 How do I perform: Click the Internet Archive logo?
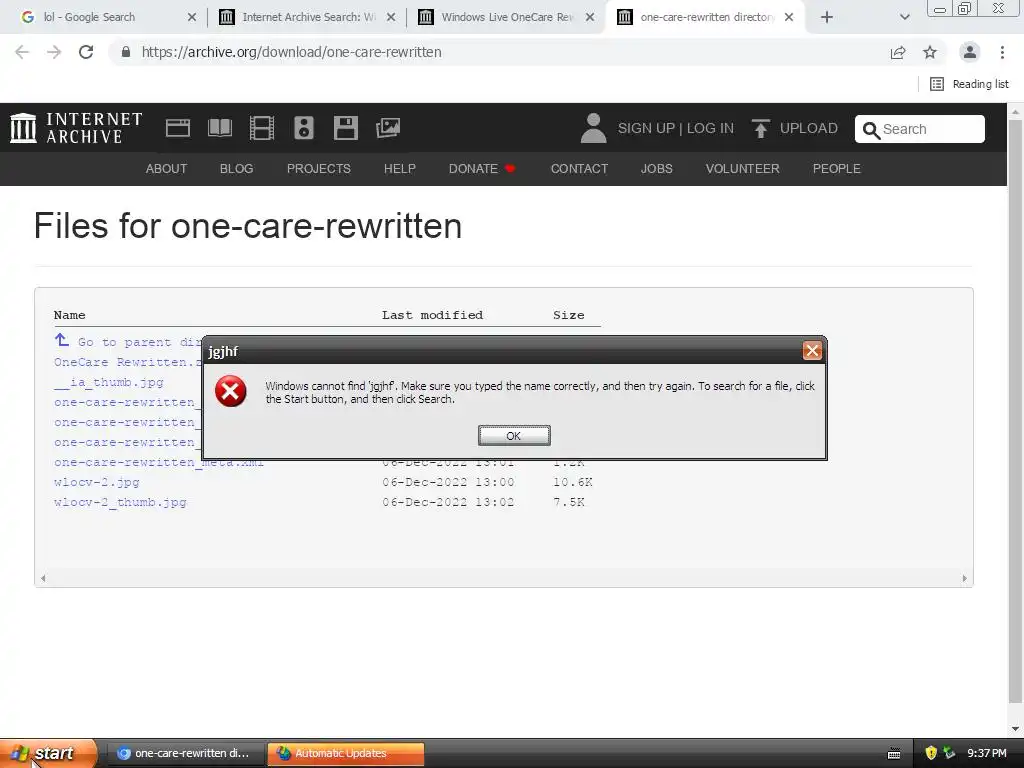76,128
